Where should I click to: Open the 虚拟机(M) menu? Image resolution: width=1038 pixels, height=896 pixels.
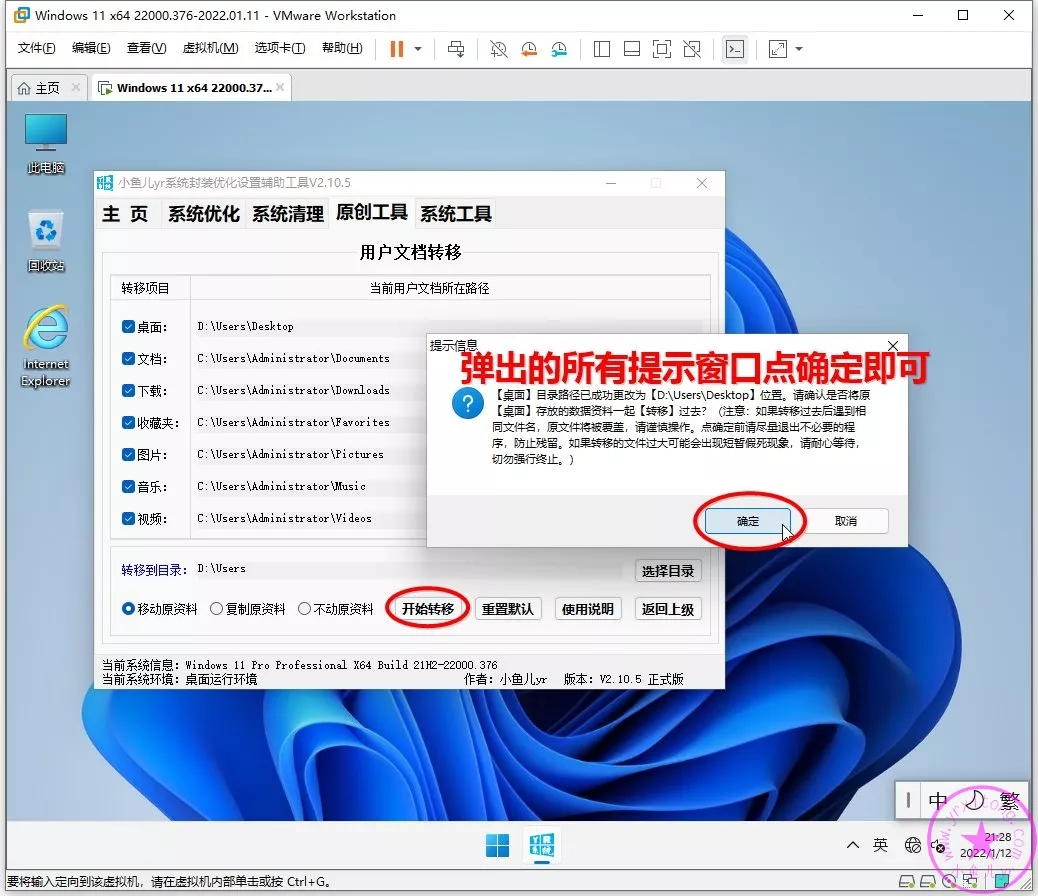point(210,48)
